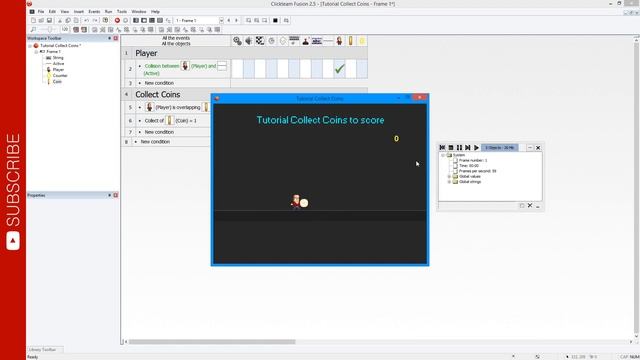This screenshot has width=640, height=360.
Task: Click the Stop black square toolbar icon
Action: (x=275, y=20)
